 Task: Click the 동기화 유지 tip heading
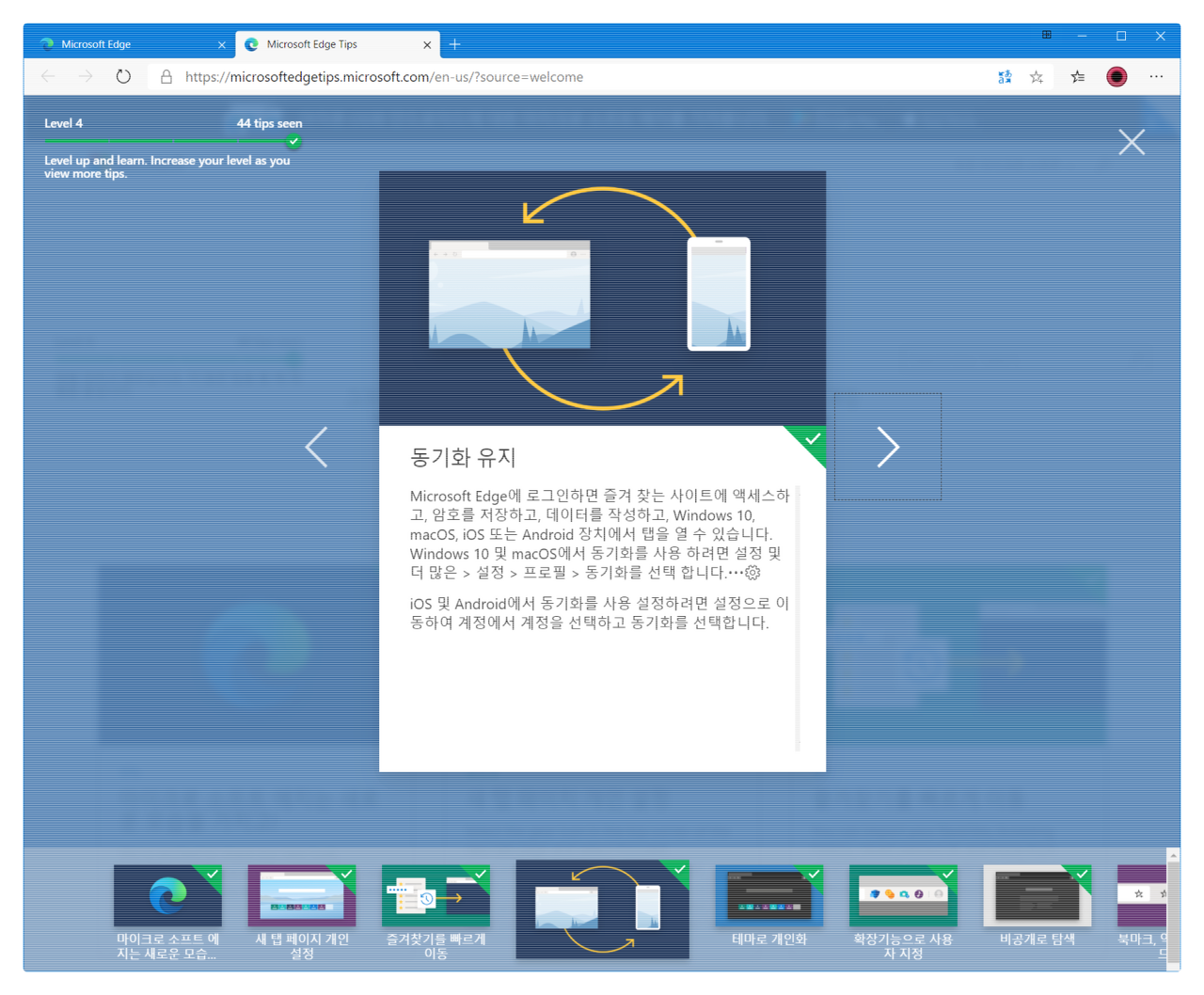463,458
